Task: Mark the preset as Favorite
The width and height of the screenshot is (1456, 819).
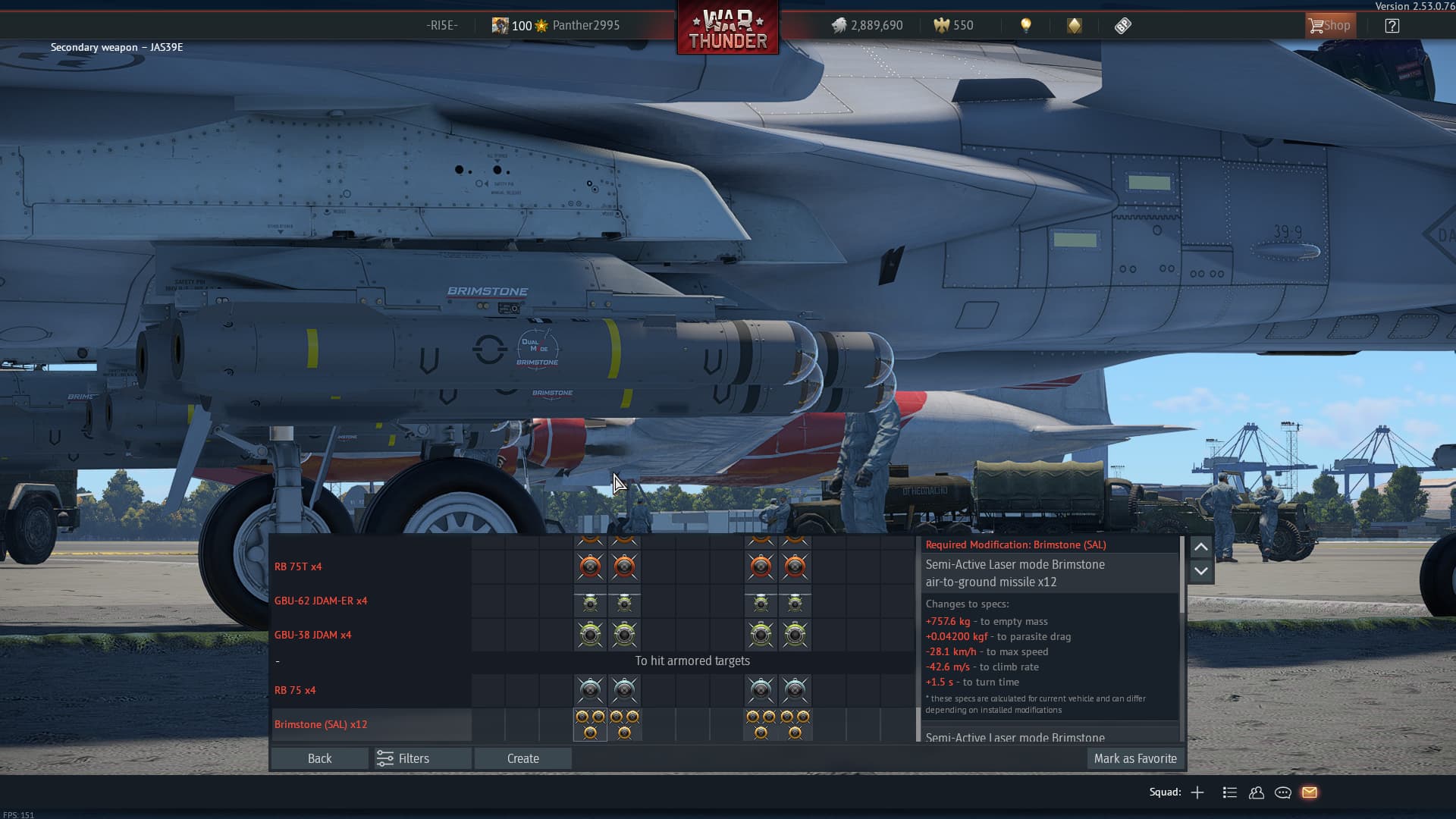Action: pos(1135,758)
